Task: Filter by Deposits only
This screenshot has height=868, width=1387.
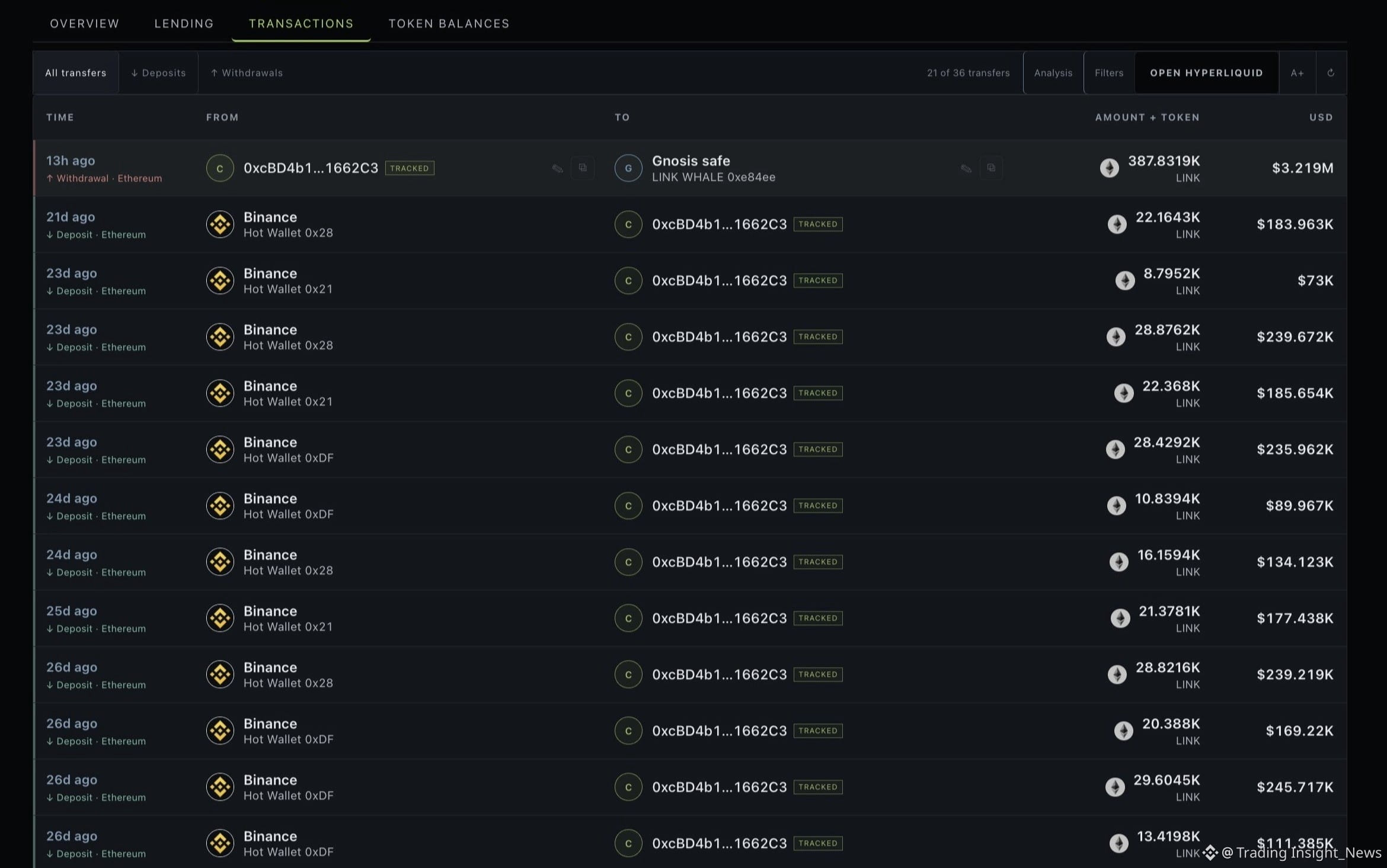Action: coord(158,73)
